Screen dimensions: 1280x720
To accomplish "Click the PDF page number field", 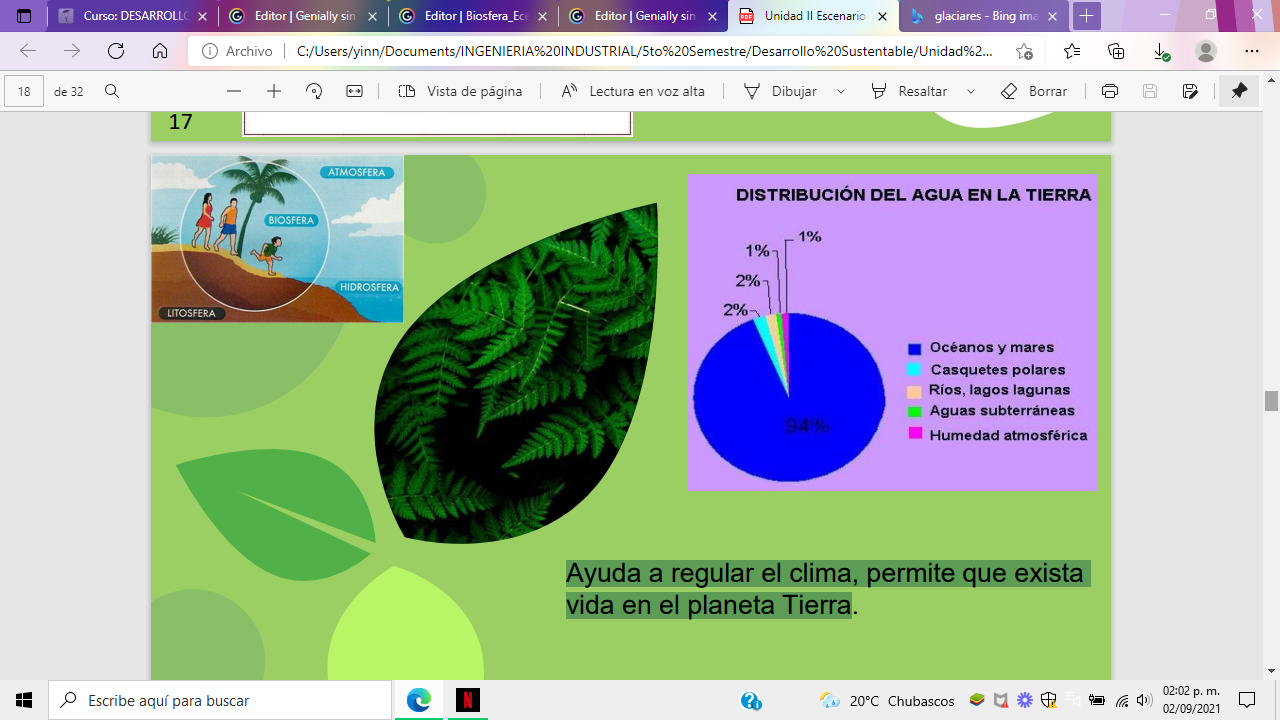I will [24, 91].
